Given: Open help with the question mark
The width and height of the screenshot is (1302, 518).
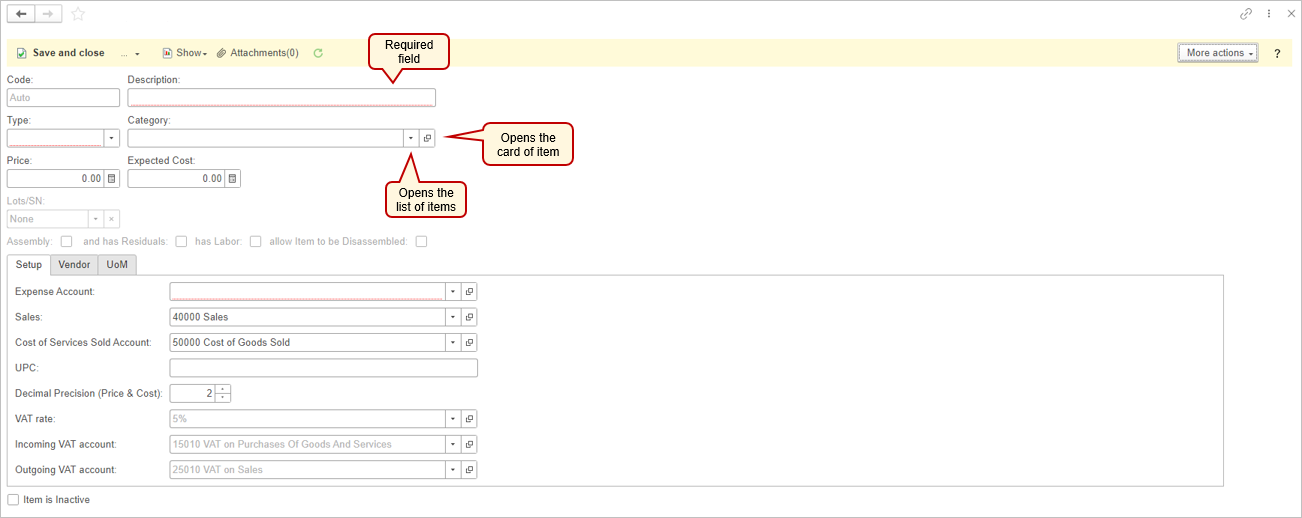Looking at the screenshot, I should pos(1277,54).
